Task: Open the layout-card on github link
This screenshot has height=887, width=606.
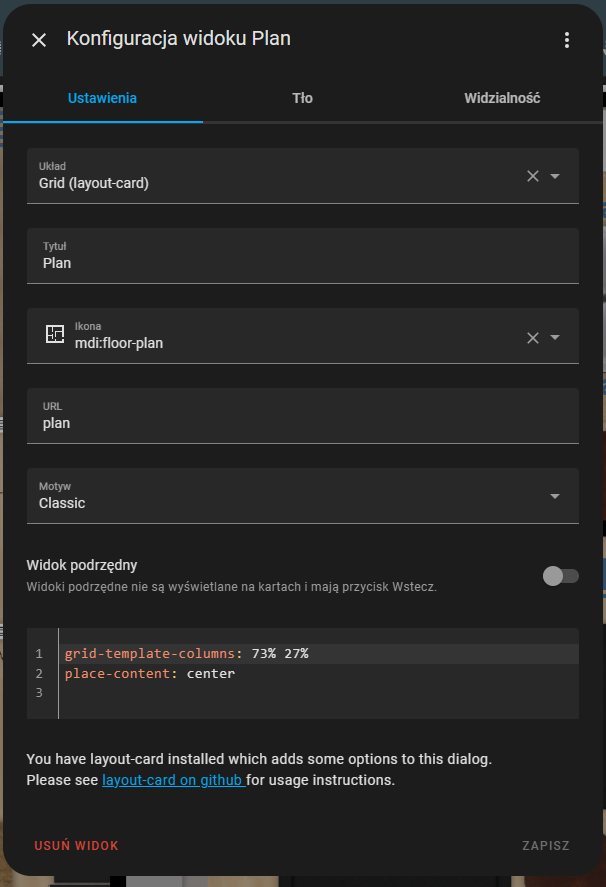Action: pyautogui.click(x=174, y=780)
